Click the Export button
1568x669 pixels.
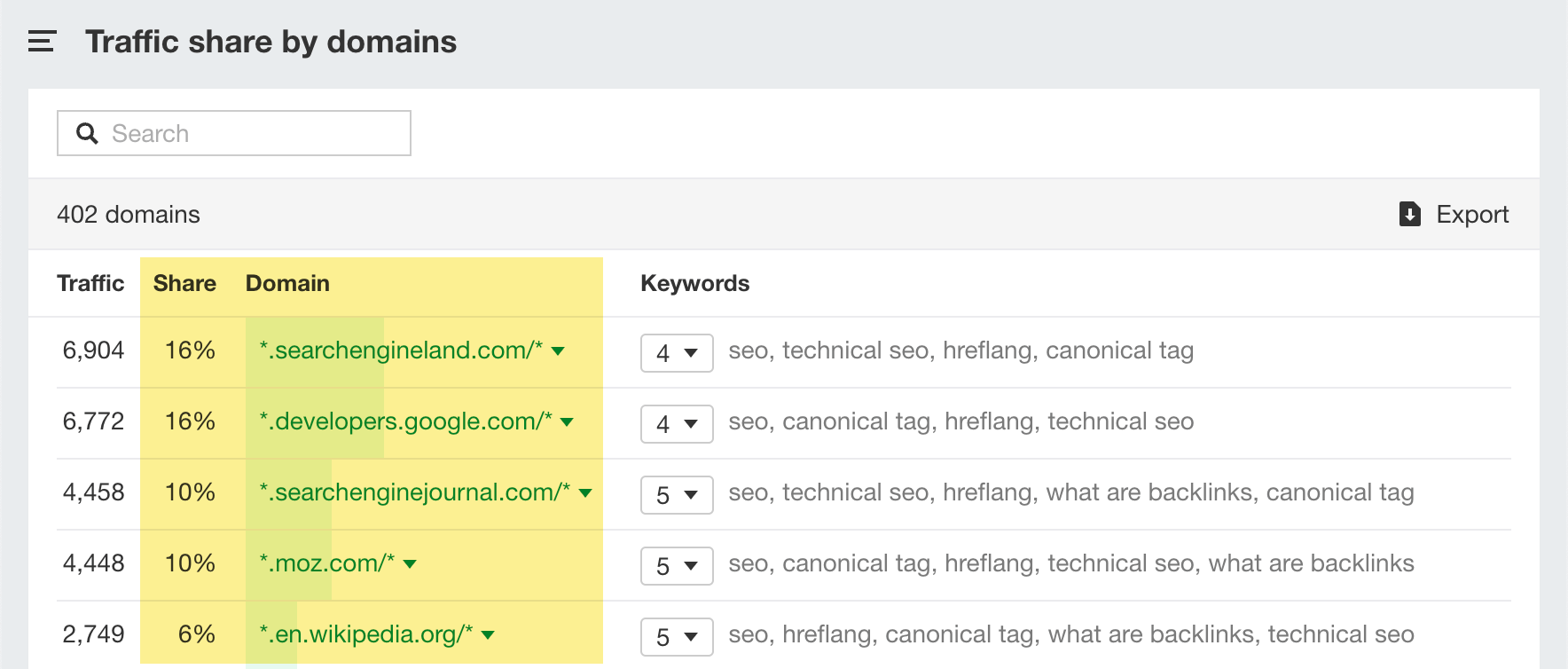(1473, 214)
